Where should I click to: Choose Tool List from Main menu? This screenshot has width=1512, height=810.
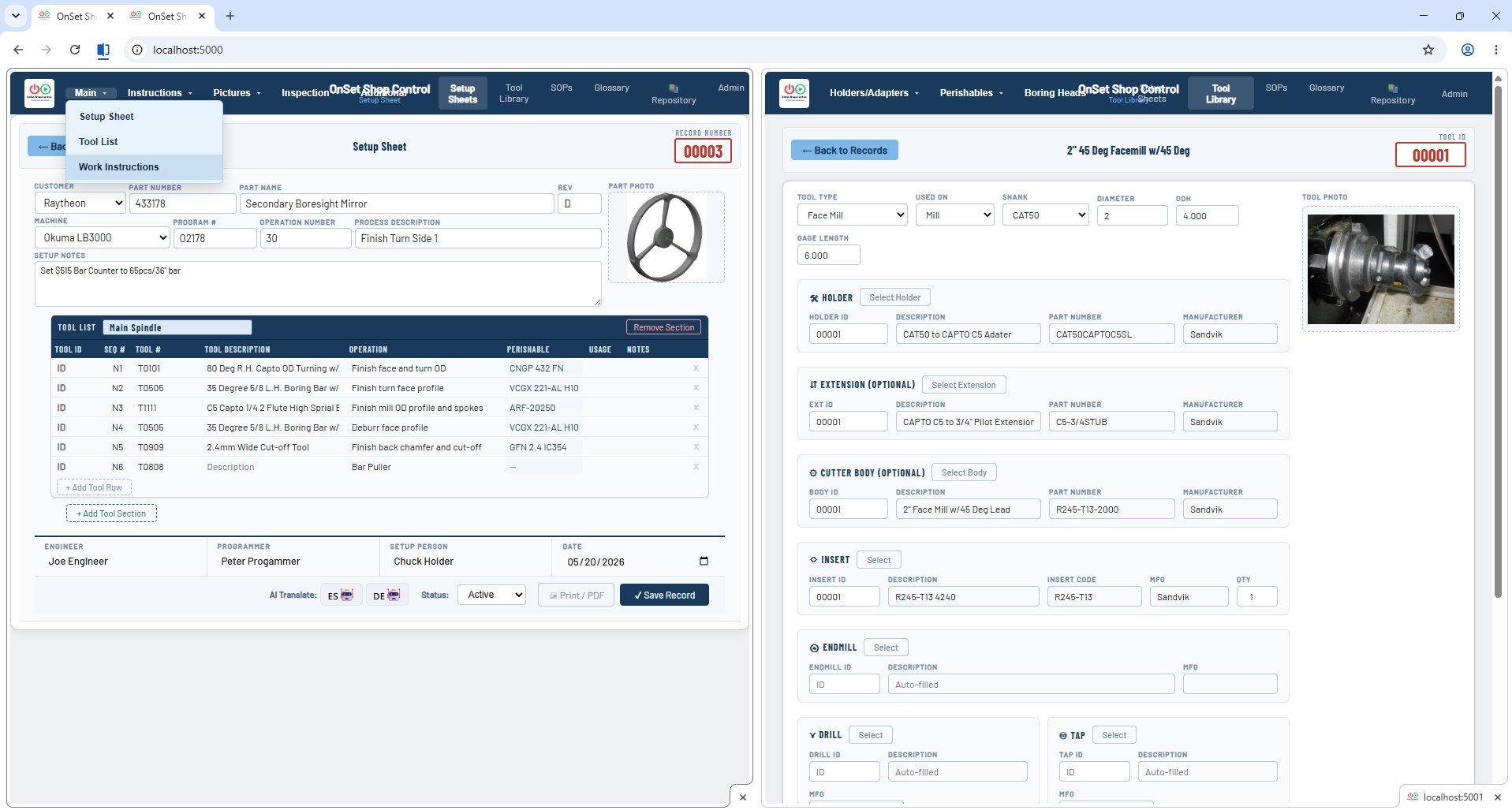click(x=144, y=142)
